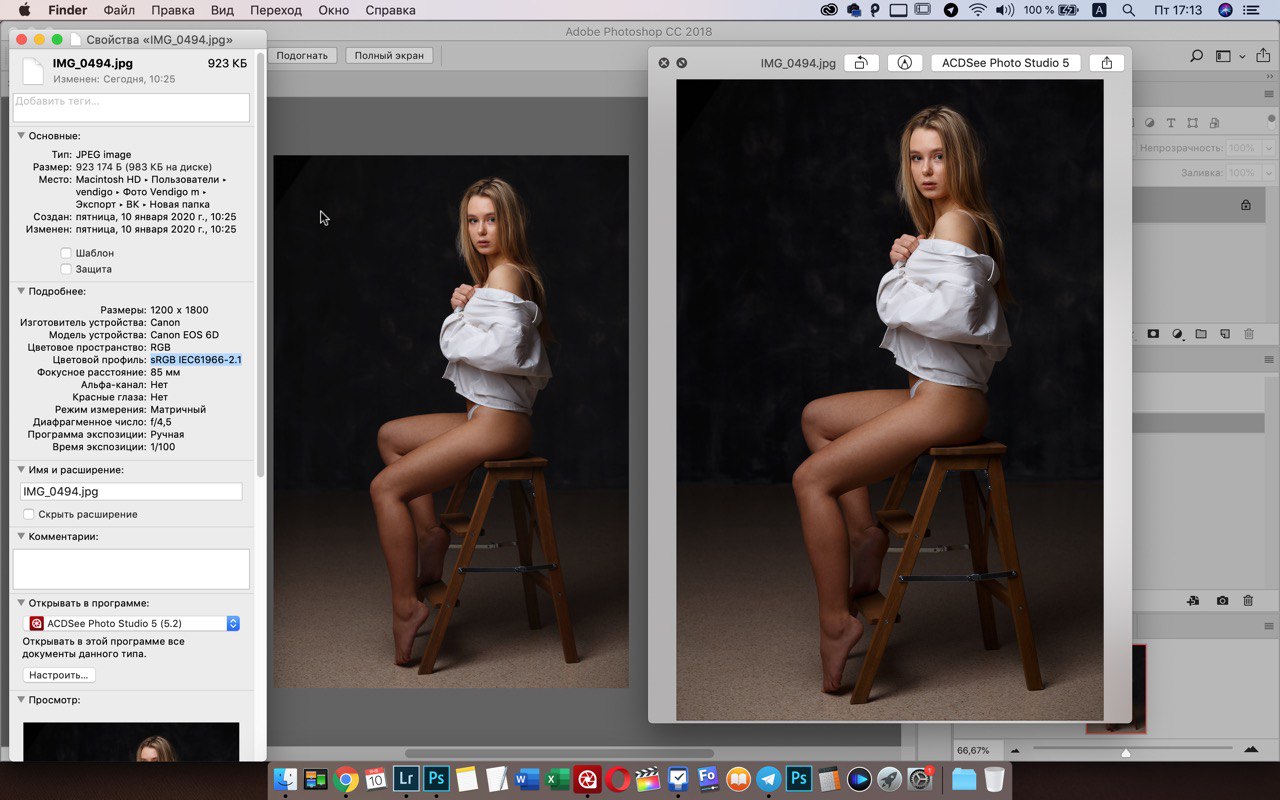This screenshot has height=800, width=1280.
Task: Create a new adjustment layer icon
Action: (1177, 333)
